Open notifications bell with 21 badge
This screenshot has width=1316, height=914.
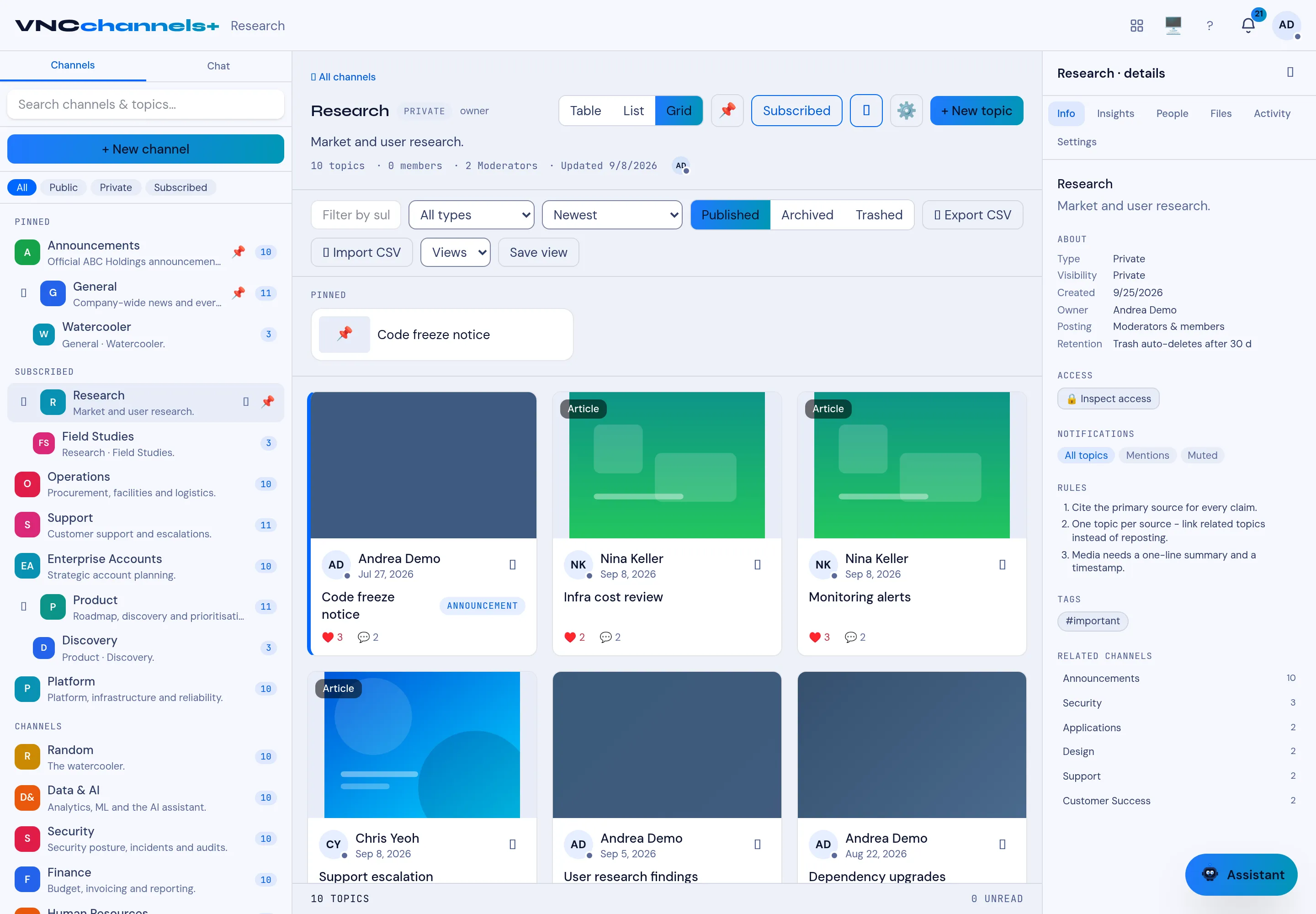[x=1248, y=25]
